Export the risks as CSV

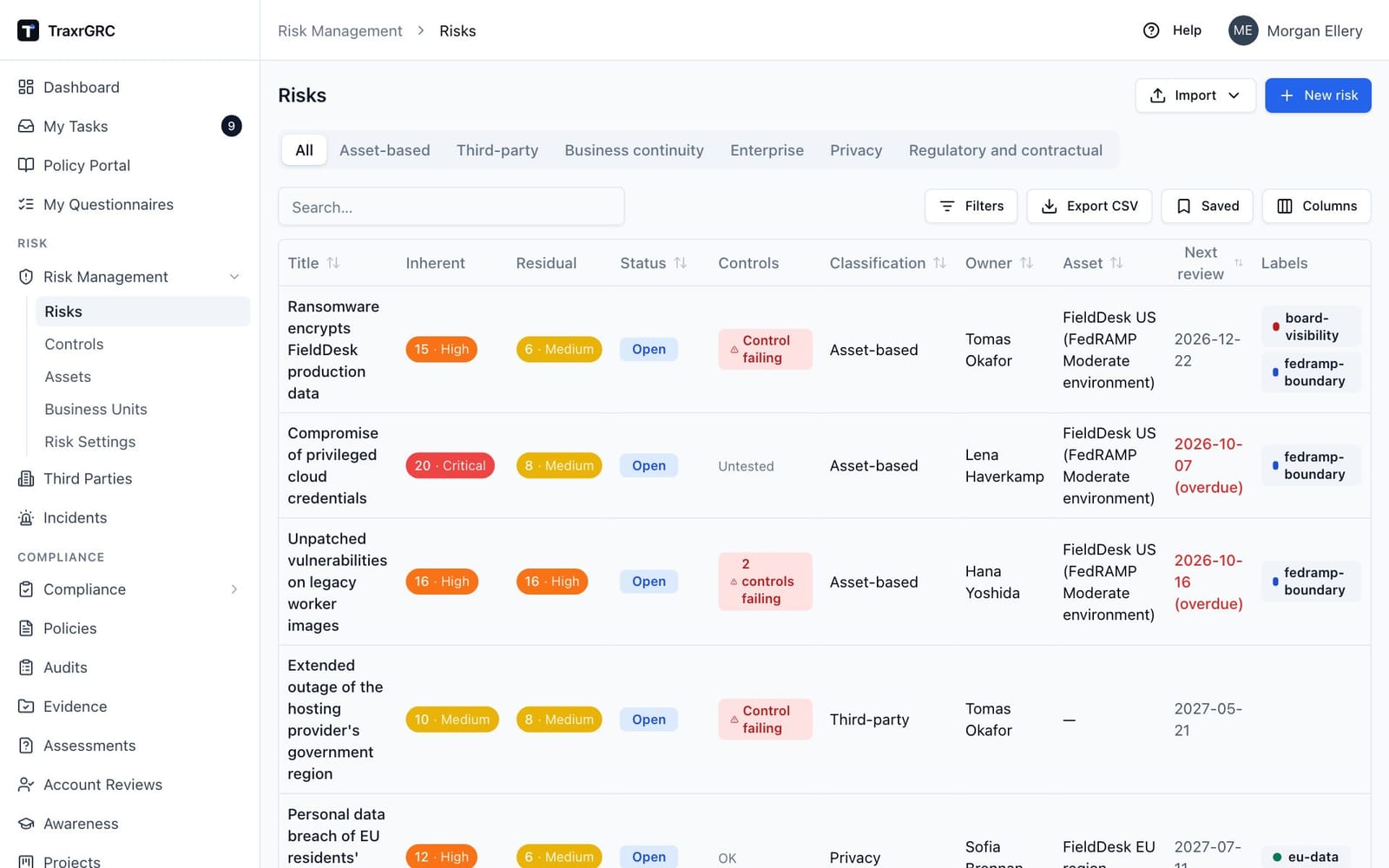(x=1089, y=206)
